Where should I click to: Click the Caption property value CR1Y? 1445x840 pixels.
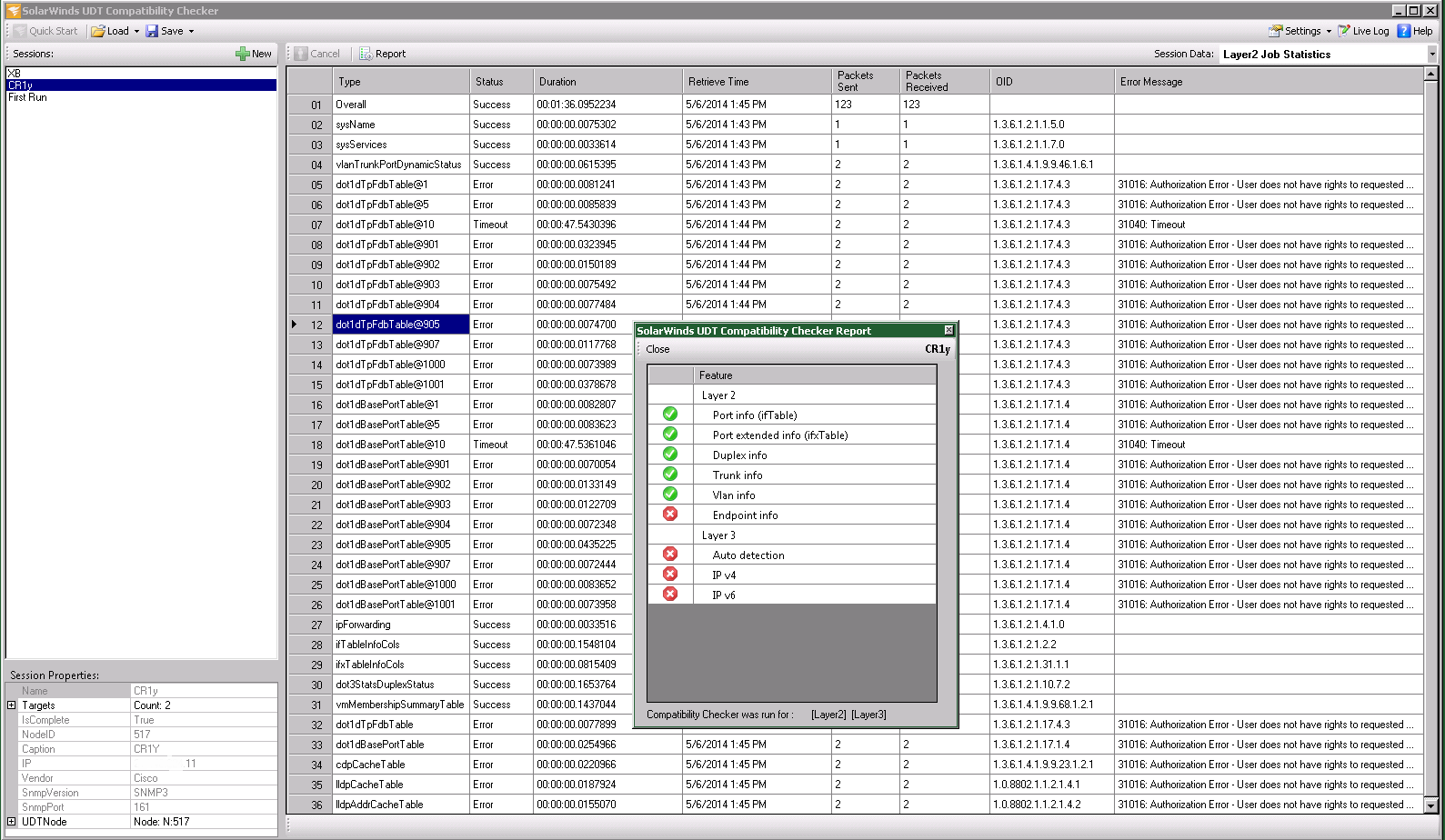pos(204,749)
